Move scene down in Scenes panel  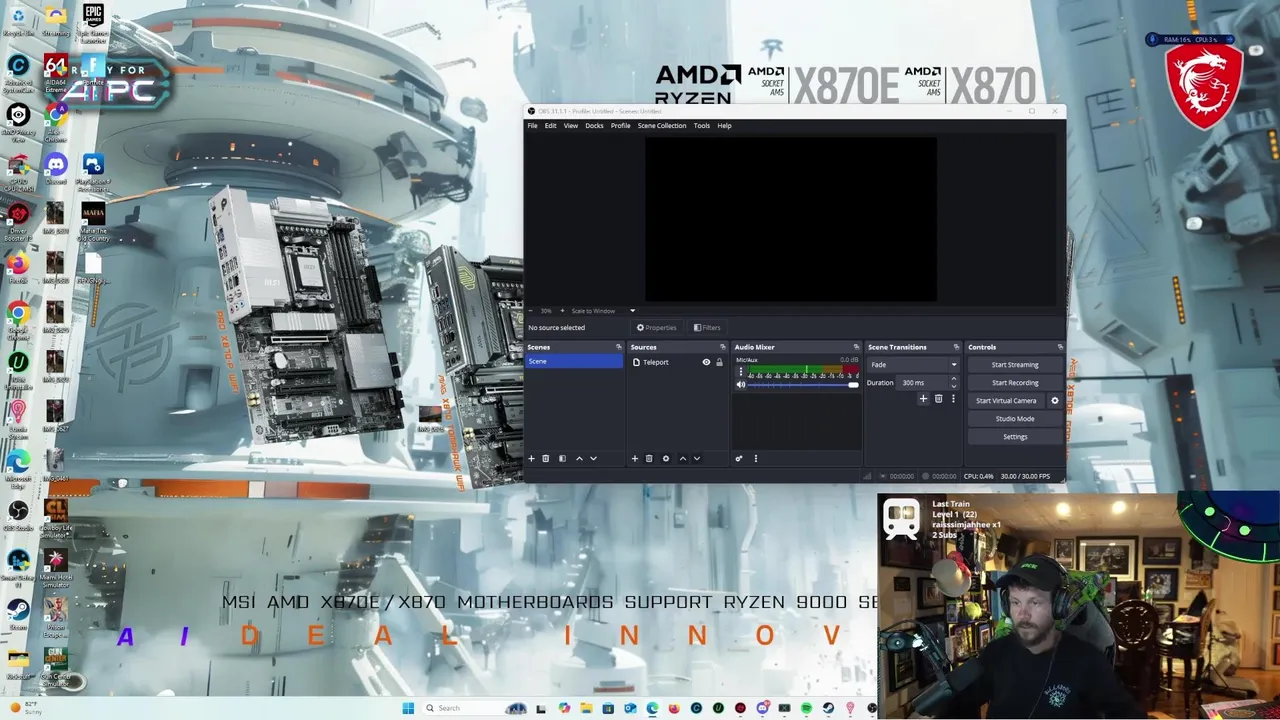(x=593, y=458)
